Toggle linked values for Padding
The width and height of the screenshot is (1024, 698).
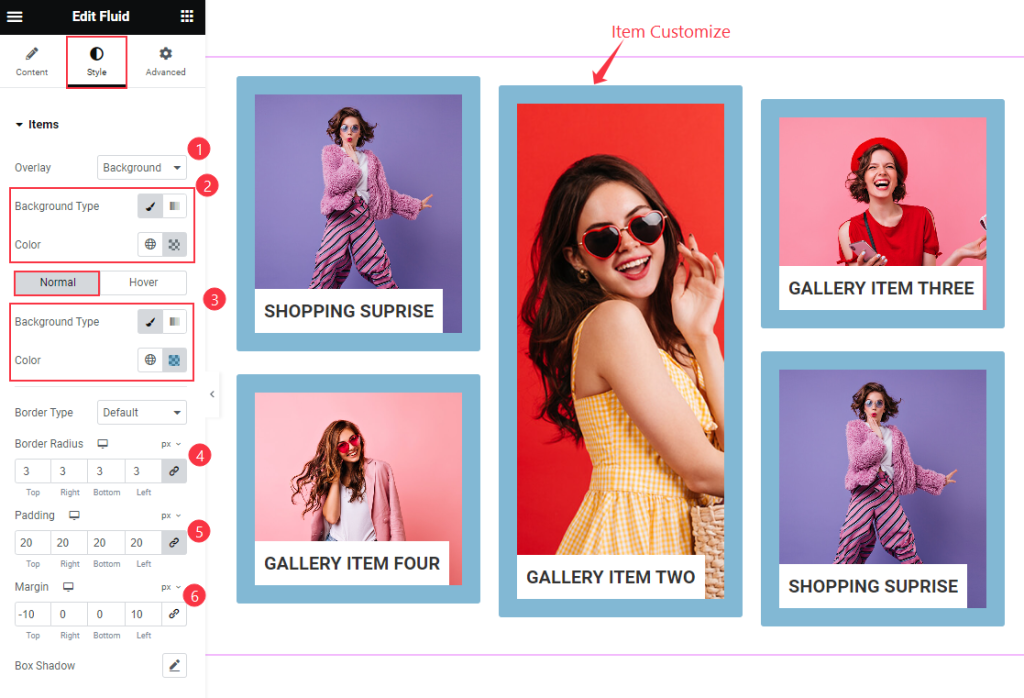(x=174, y=543)
